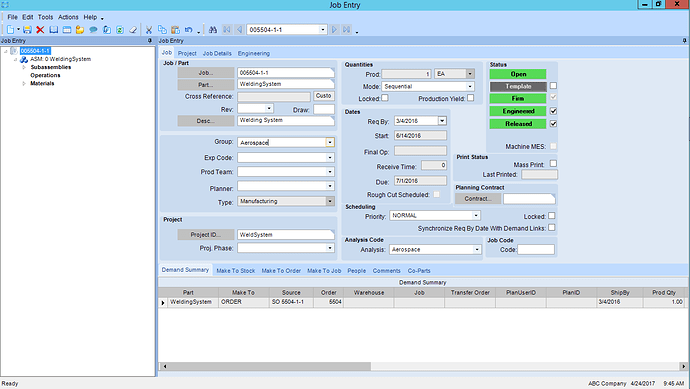Click the Undo arrow icon

pos(188,29)
